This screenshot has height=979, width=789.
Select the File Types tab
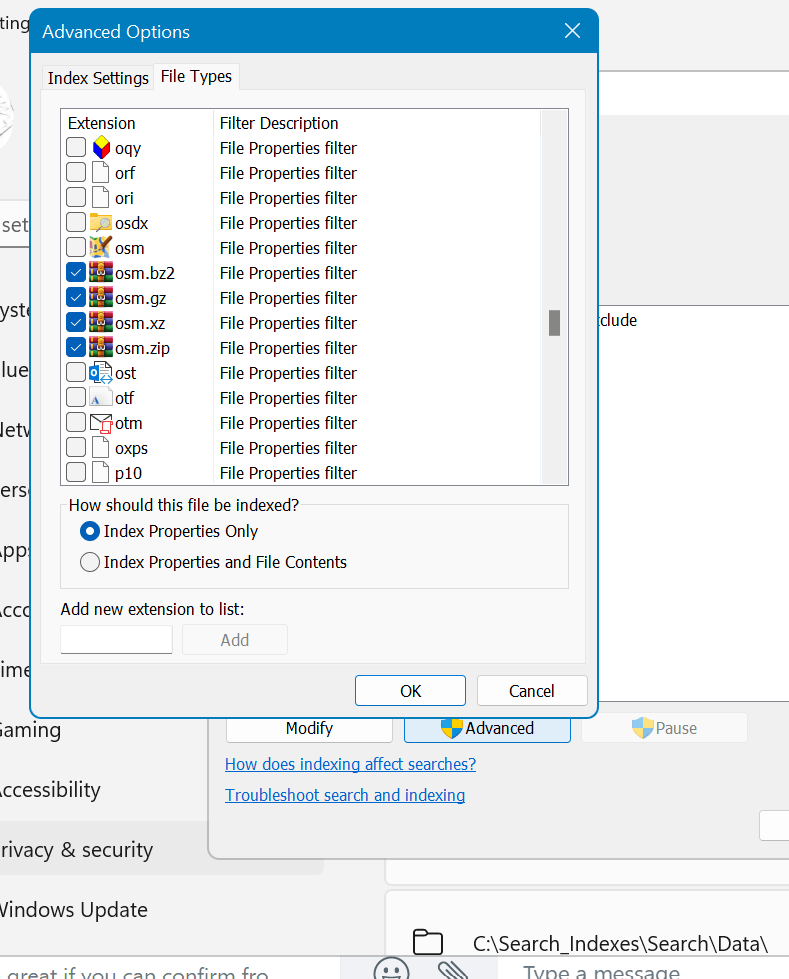[x=196, y=76]
